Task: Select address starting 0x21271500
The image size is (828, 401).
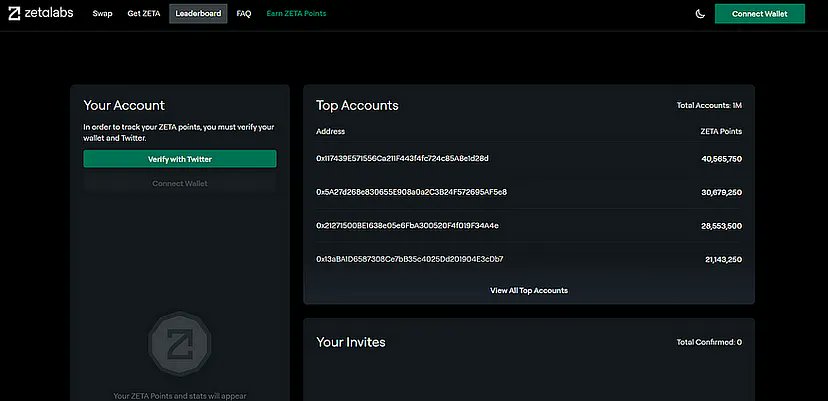Action: pyautogui.click(x=408, y=226)
